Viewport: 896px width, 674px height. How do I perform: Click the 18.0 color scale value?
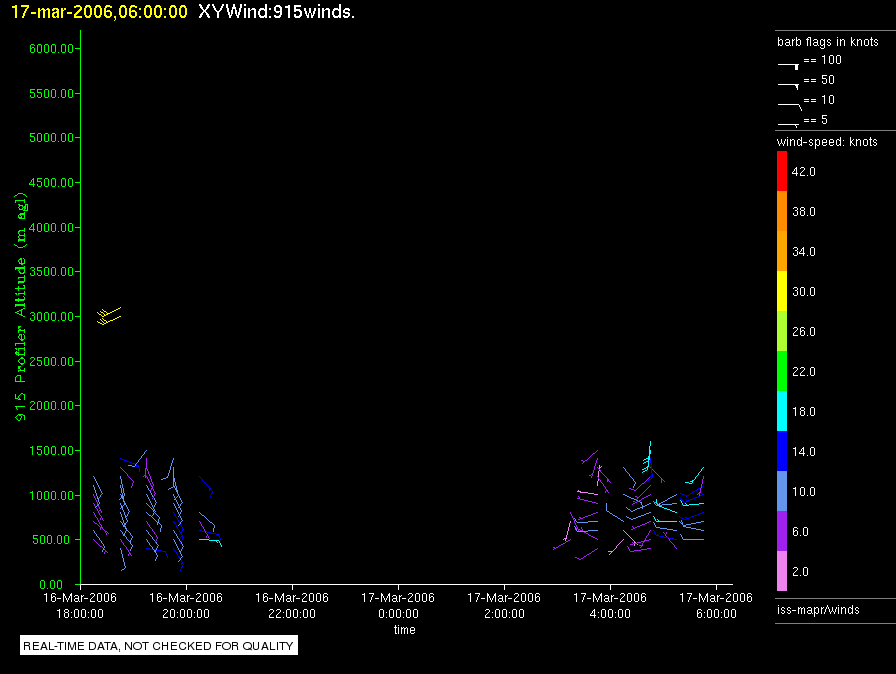pyautogui.click(x=803, y=412)
